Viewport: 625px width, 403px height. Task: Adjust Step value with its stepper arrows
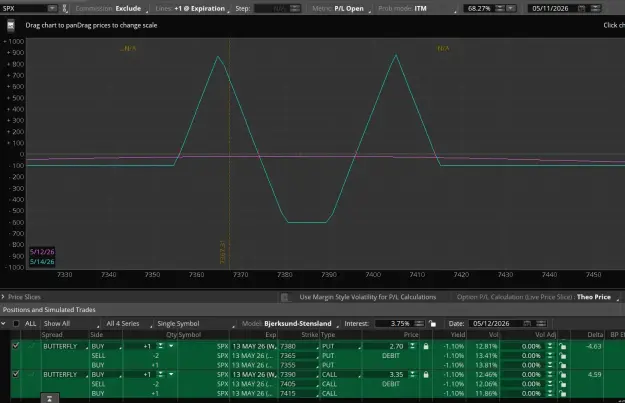point(295,8)
